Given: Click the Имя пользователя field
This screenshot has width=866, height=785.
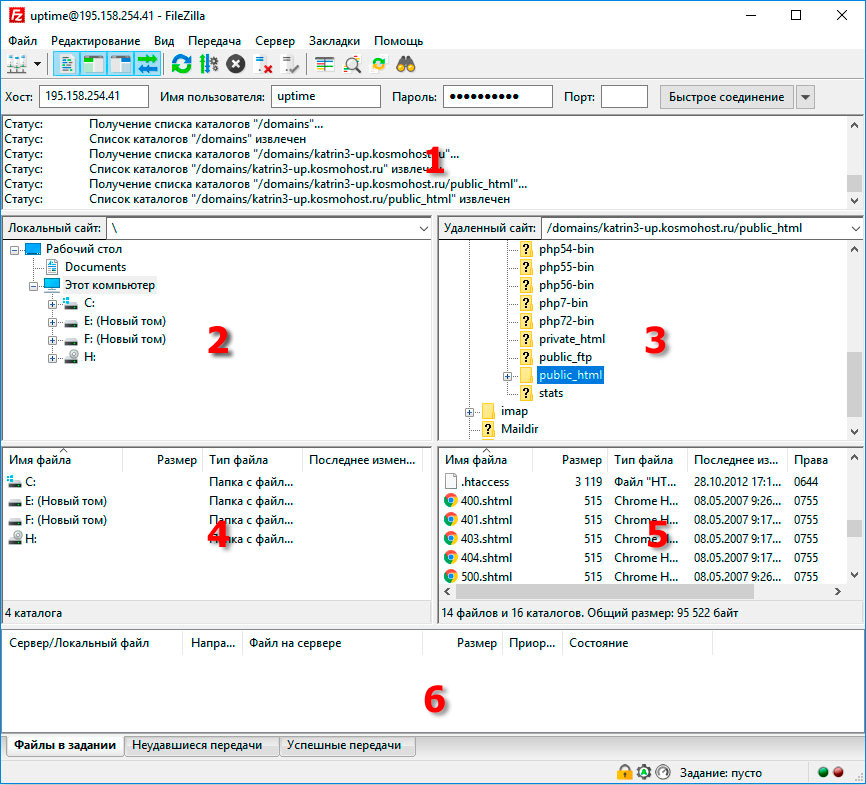Looking at the screenshot, I should tap(326, 96).
